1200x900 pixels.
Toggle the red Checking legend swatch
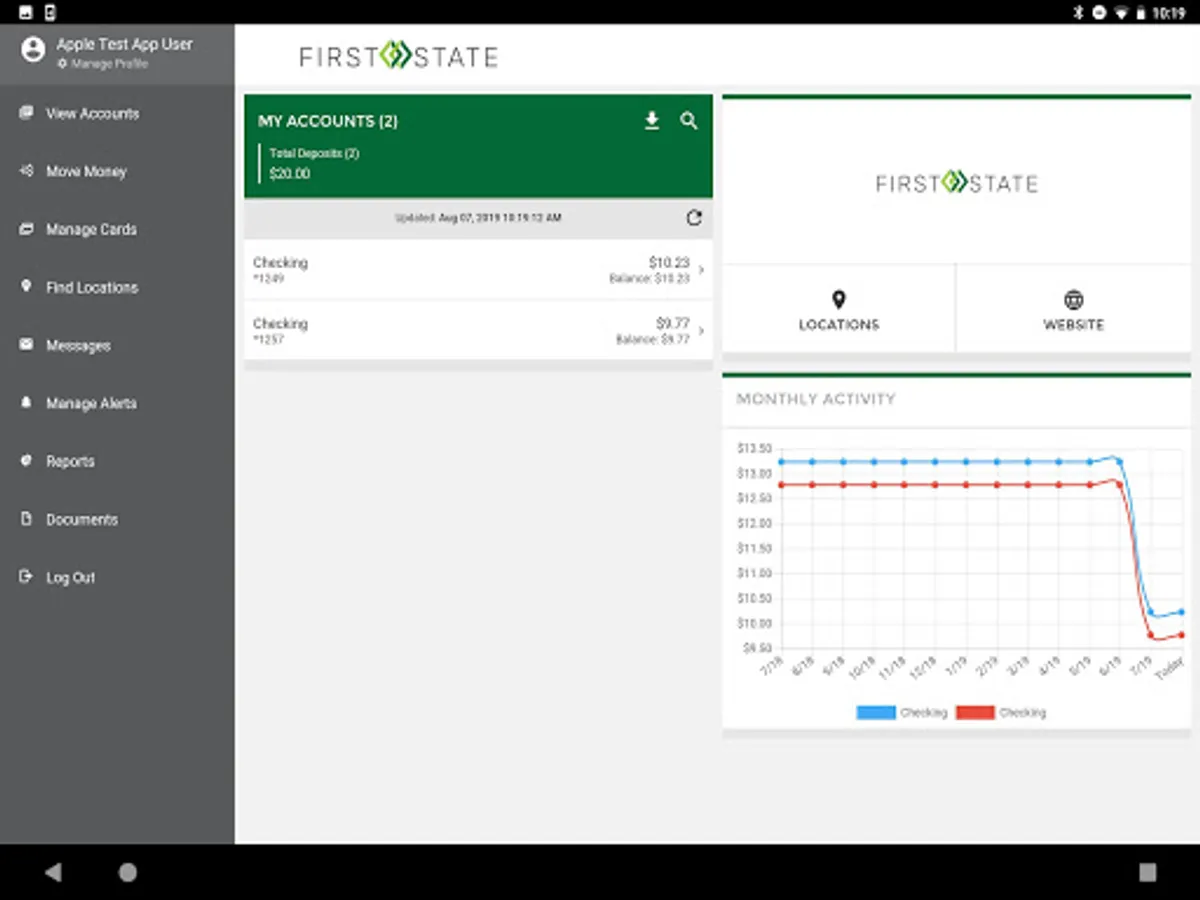(975, 713)
